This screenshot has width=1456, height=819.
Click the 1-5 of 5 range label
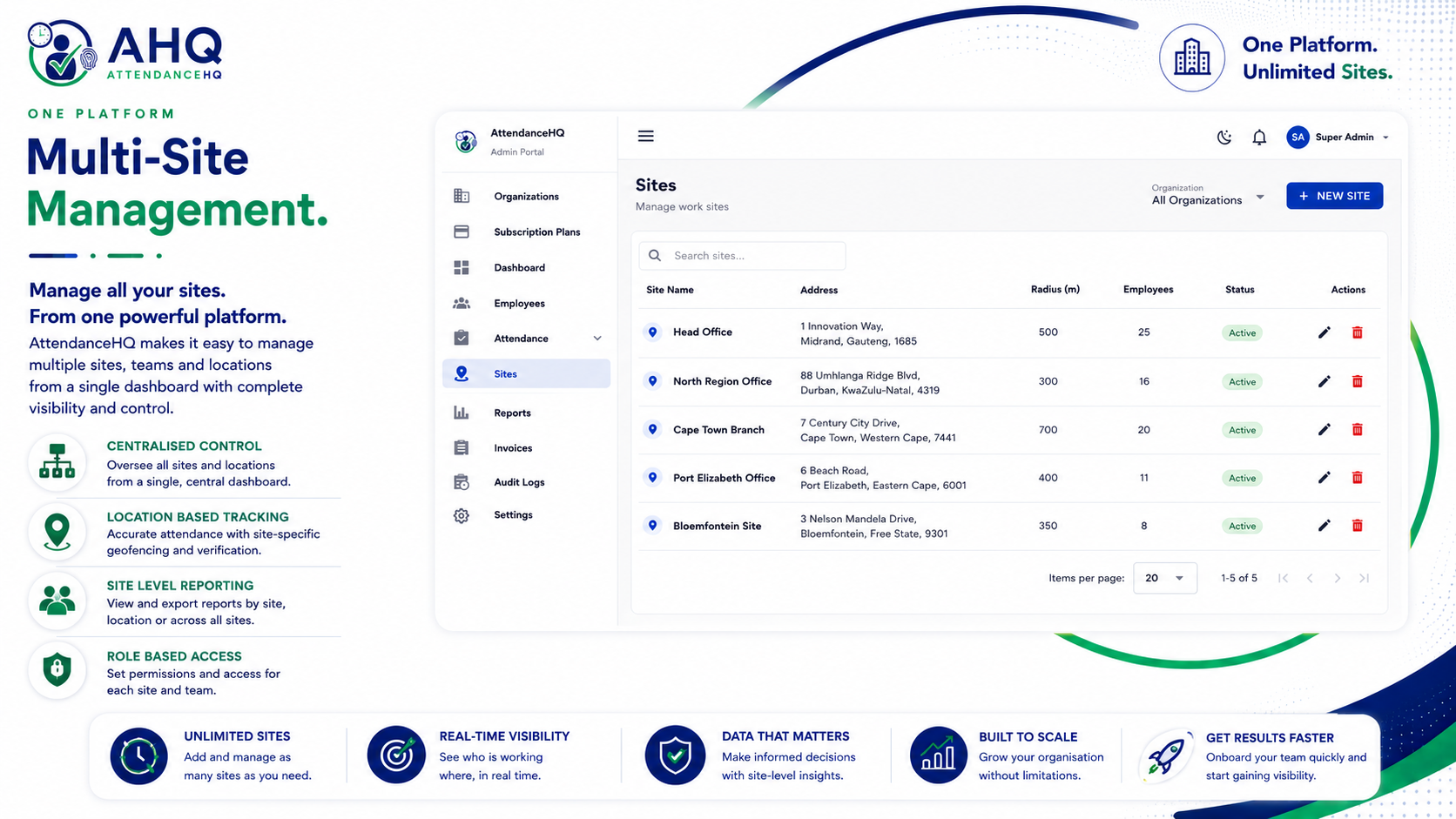(1238, 578)
